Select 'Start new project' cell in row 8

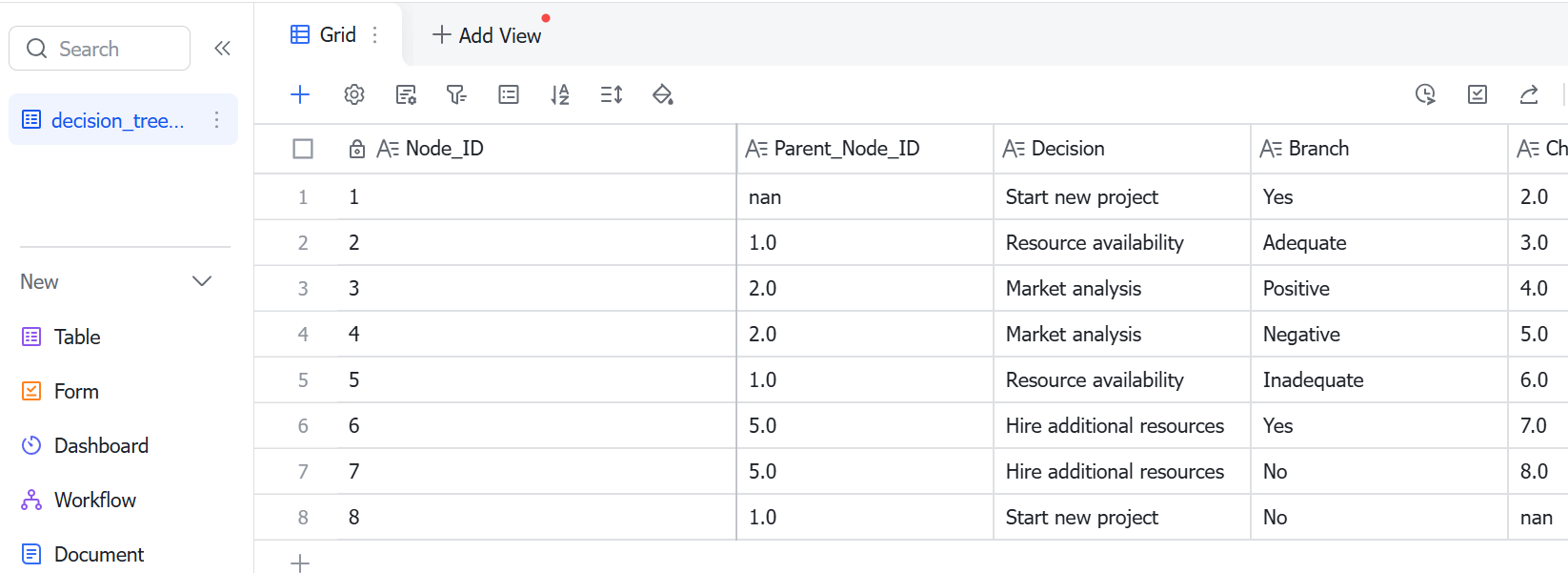(1122, 517)
